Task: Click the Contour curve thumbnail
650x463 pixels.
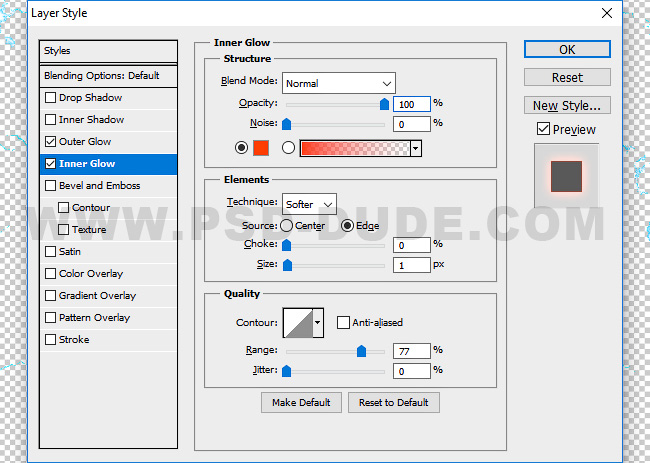Action: pos(298,322)
